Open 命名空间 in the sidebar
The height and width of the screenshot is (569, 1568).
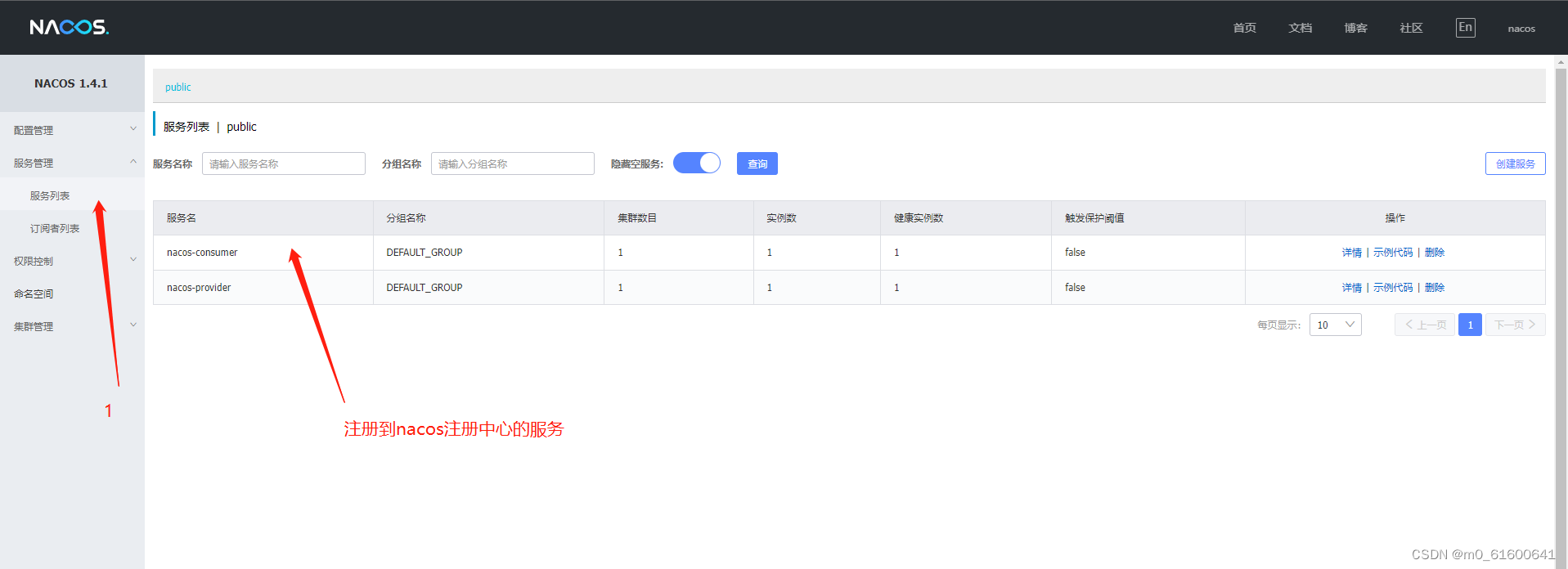pos(34,293)
